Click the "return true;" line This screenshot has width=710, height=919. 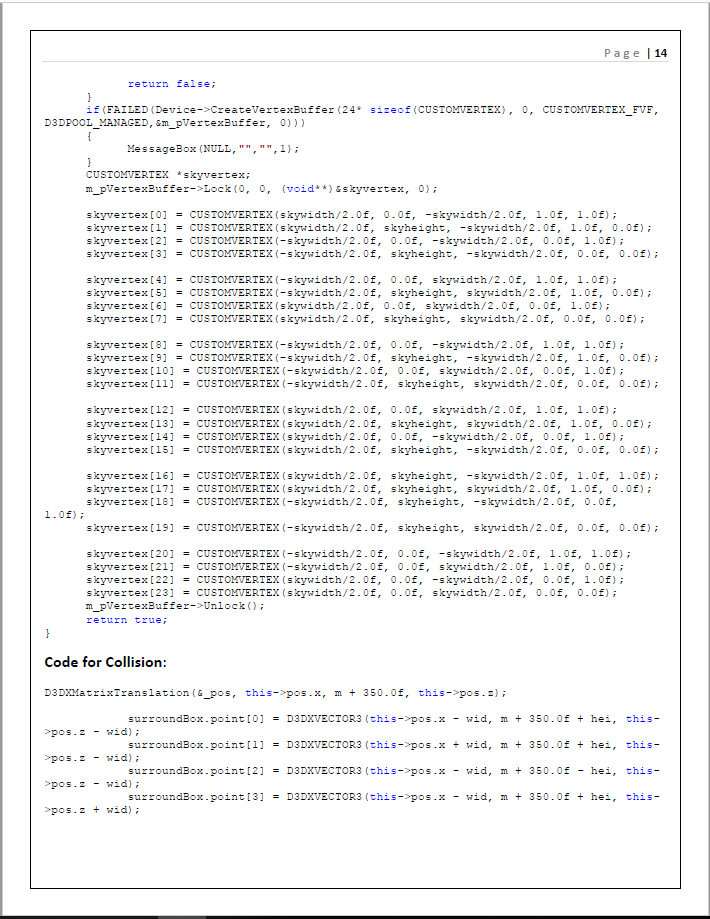pos(127,620)
